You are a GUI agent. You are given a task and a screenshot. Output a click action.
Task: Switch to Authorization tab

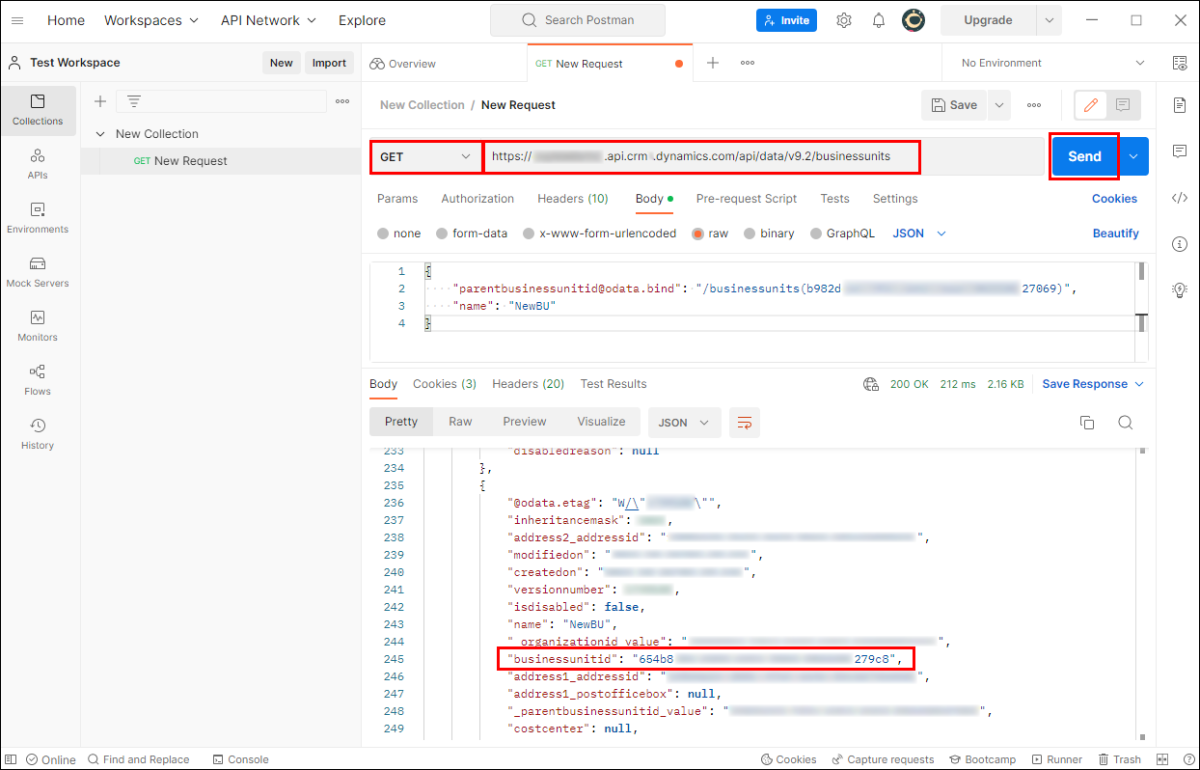[477, 199]
